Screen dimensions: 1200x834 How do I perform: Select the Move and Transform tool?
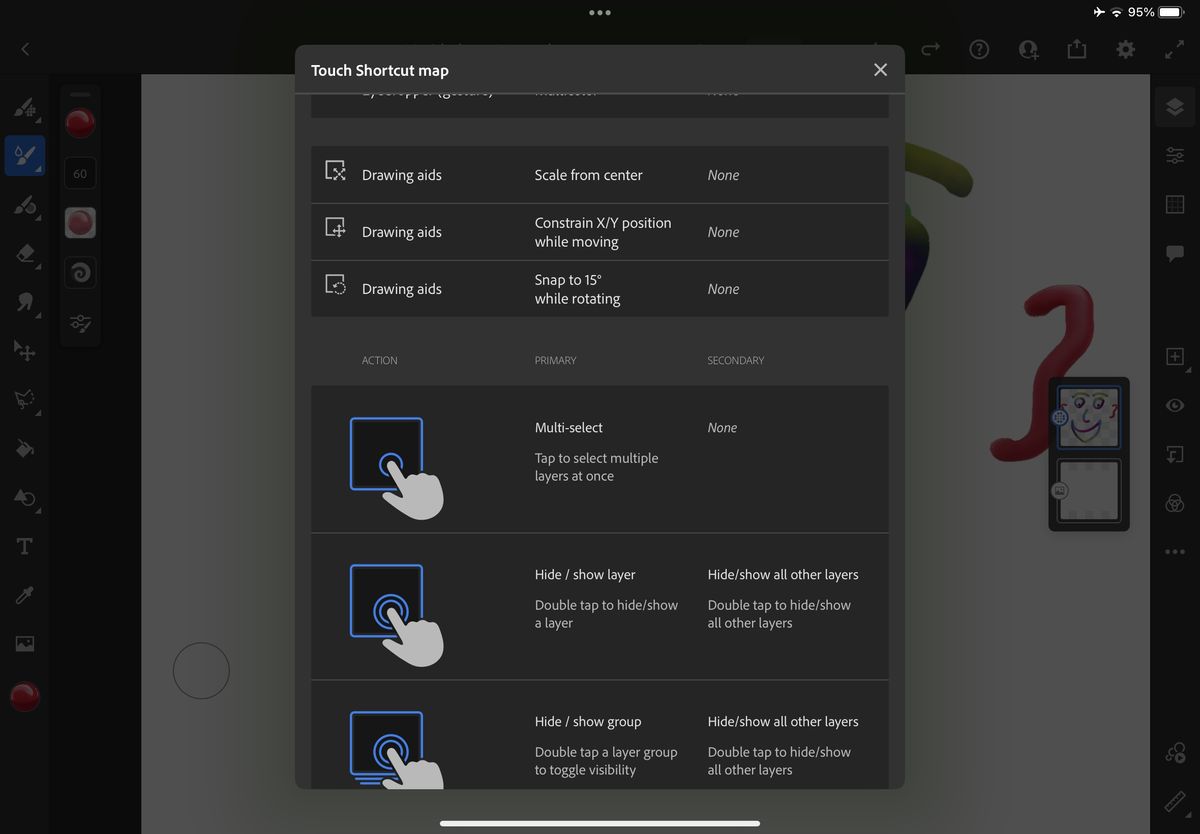[25, 351]
